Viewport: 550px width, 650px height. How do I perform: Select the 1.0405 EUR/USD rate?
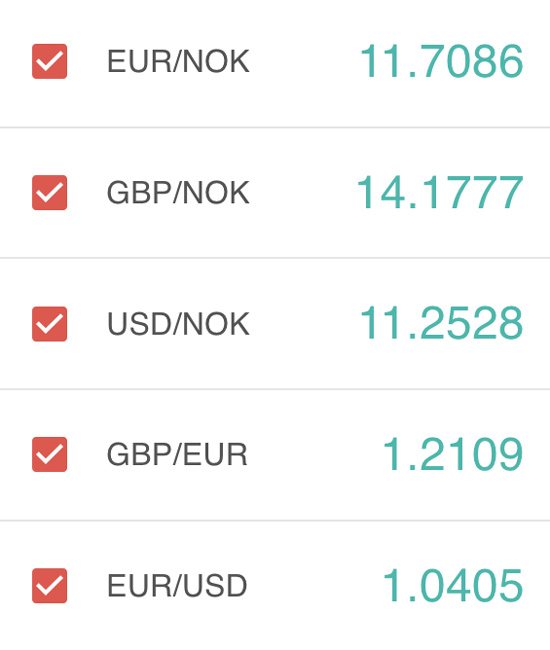(453, 585)
